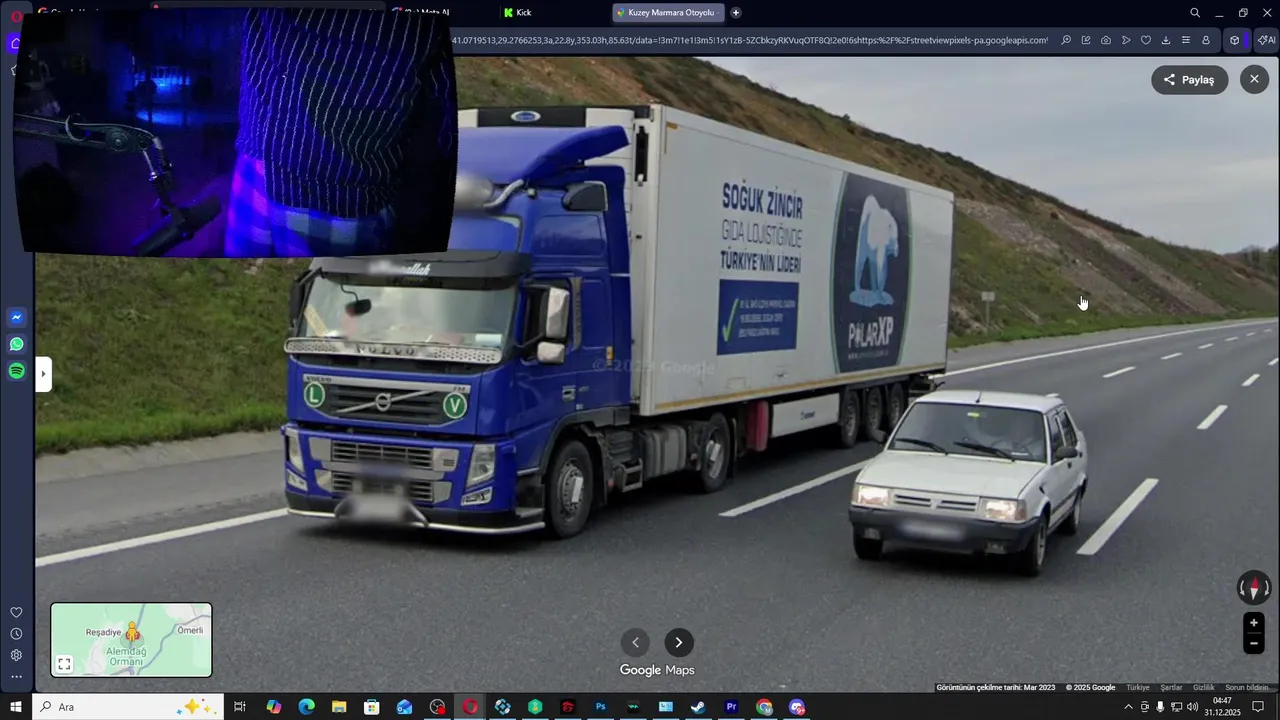Click the Pegman marker on minimap
1280x720 pixels.
point(133,632)
